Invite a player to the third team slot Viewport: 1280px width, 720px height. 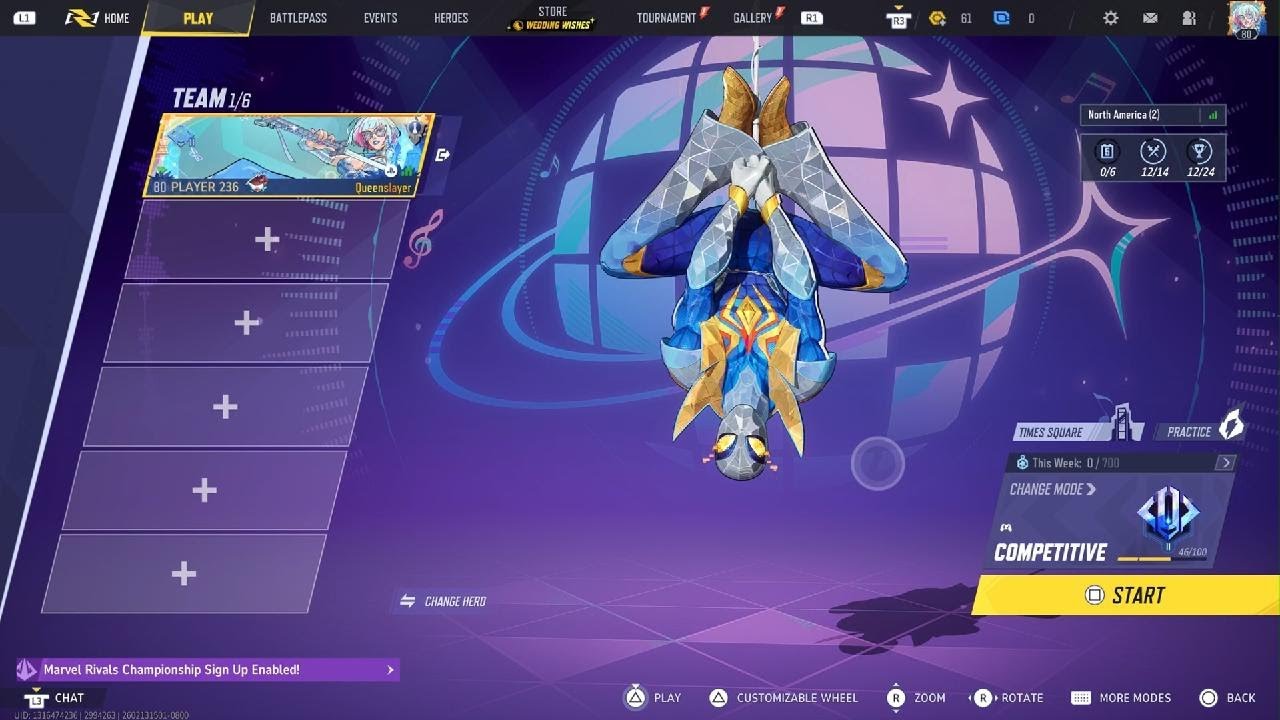pos(246,322)
